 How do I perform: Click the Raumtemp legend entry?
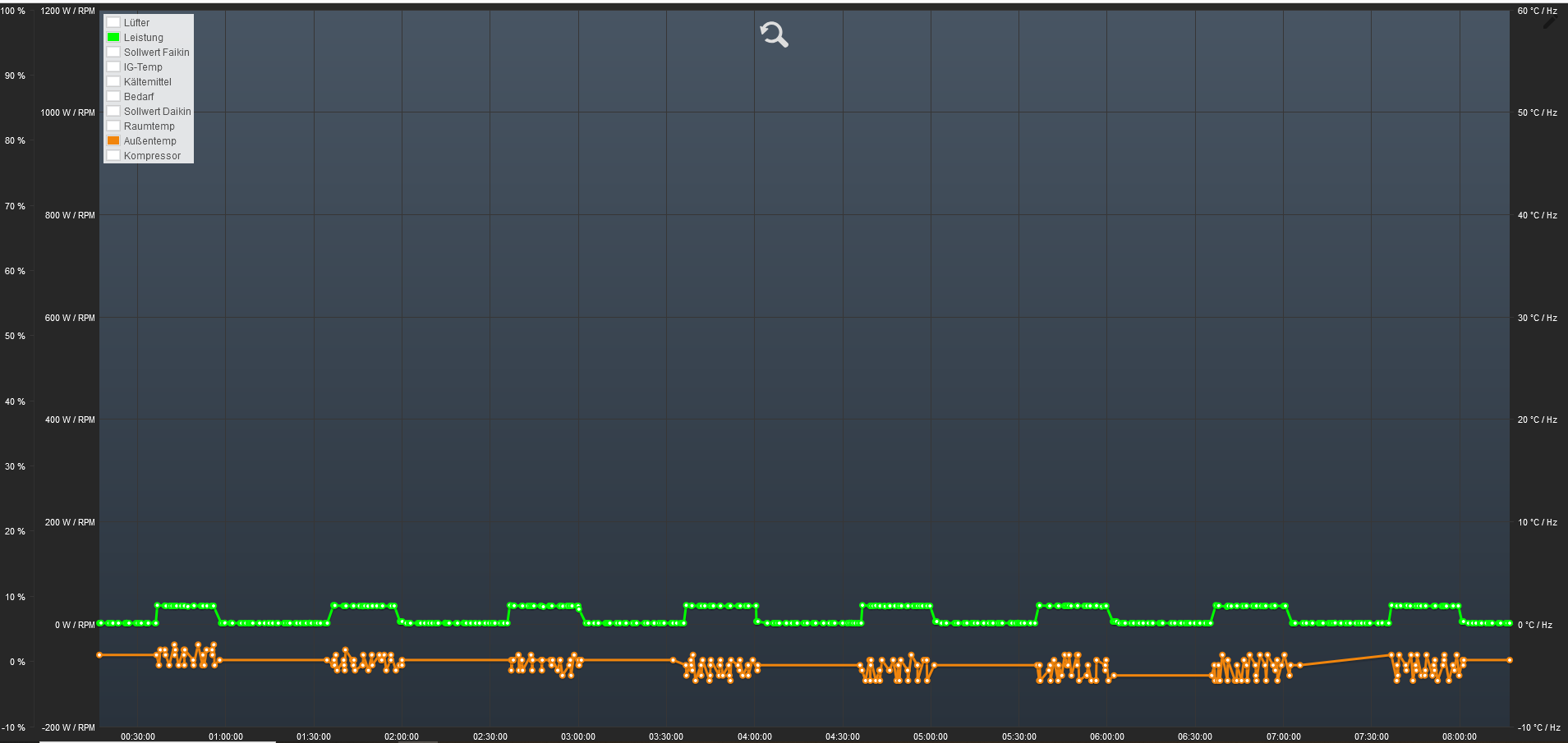(x=149, y=126)
